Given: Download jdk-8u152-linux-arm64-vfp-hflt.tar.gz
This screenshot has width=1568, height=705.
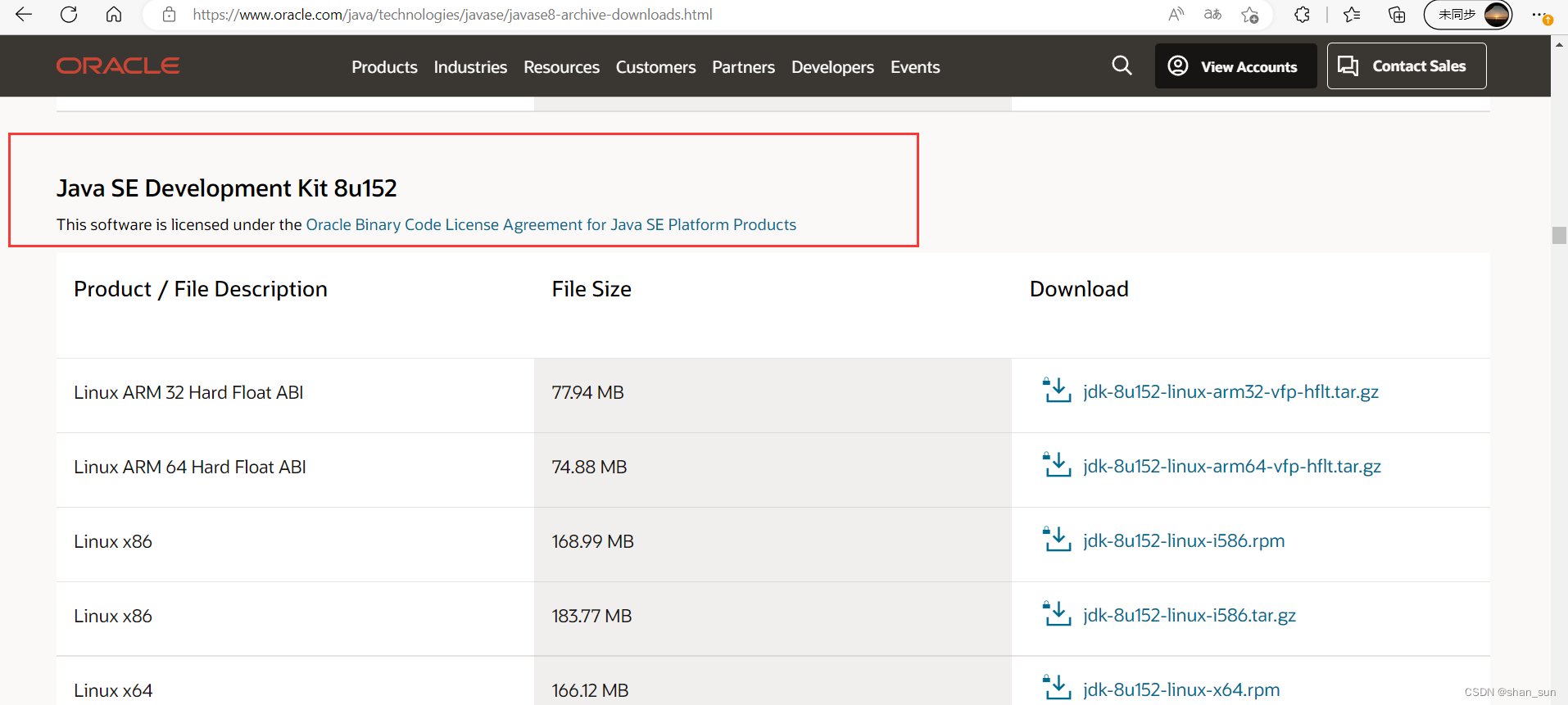Looking at the screenshot, I should pyautogui.click(x=1231, y=466).
